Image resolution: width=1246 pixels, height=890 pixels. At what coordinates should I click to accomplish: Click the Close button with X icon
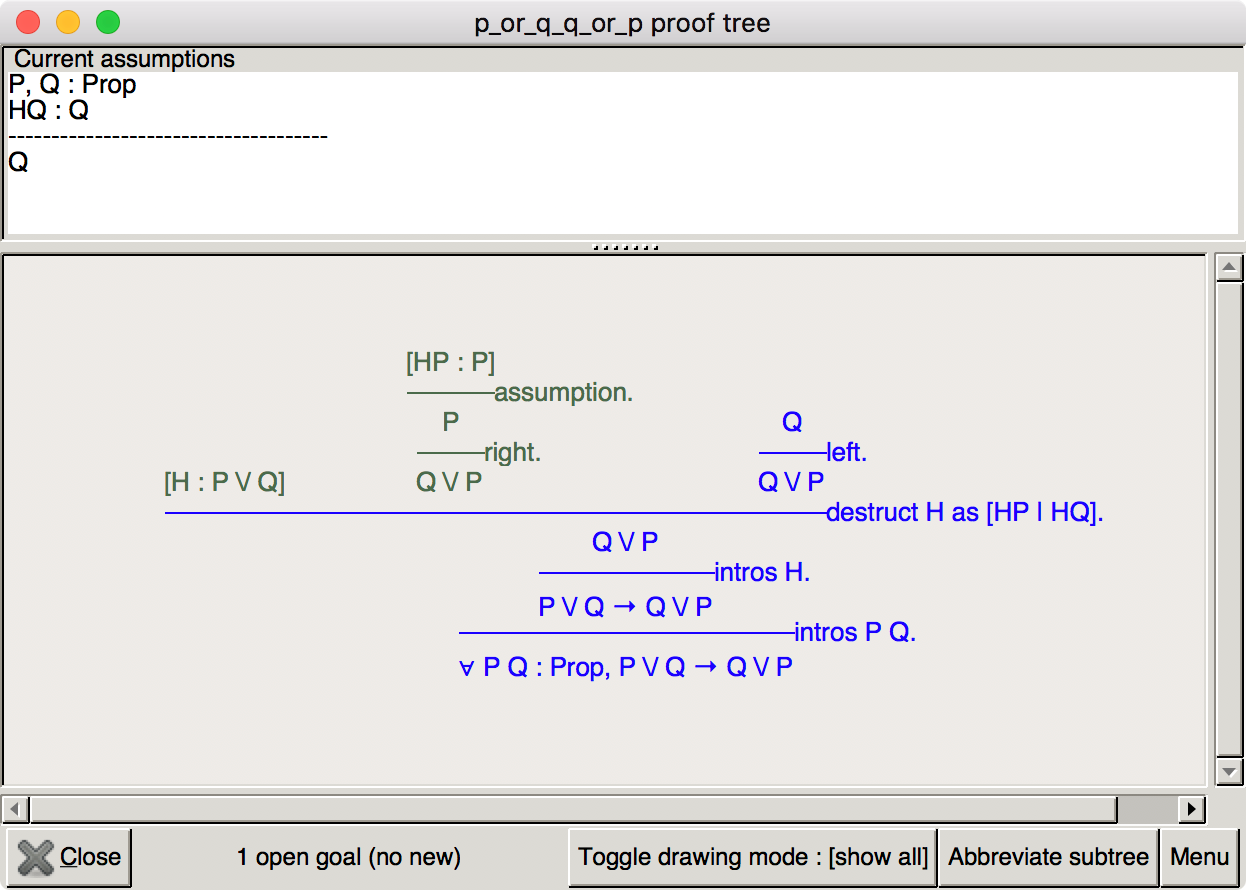coord(69,857)
